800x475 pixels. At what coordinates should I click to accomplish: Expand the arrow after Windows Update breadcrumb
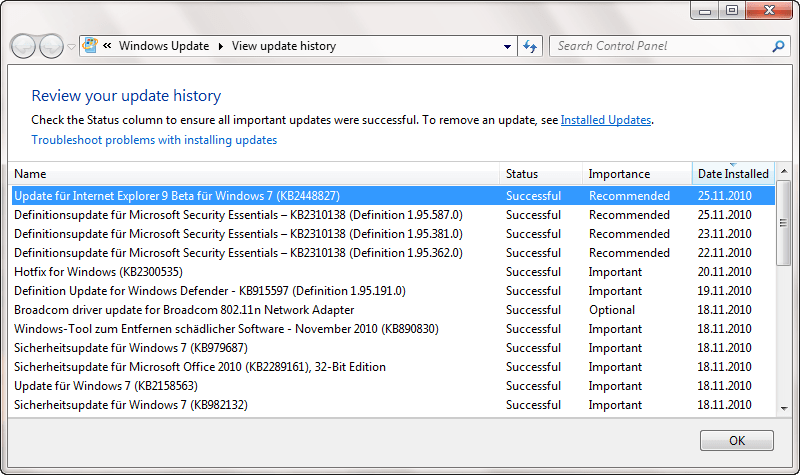pos(221,46)
